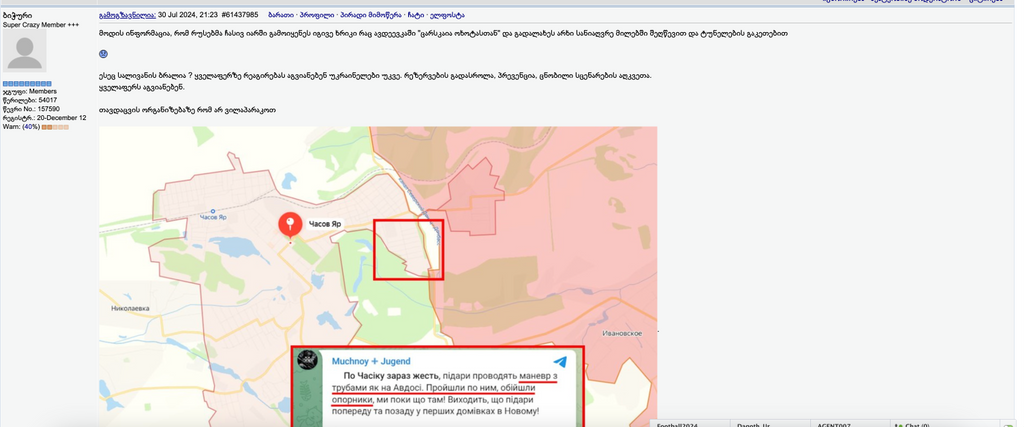The width and height of the screenshot is (1024, 427).
Task: Open the embedded Chasiv Yar map image
Action: coord(378,277)
